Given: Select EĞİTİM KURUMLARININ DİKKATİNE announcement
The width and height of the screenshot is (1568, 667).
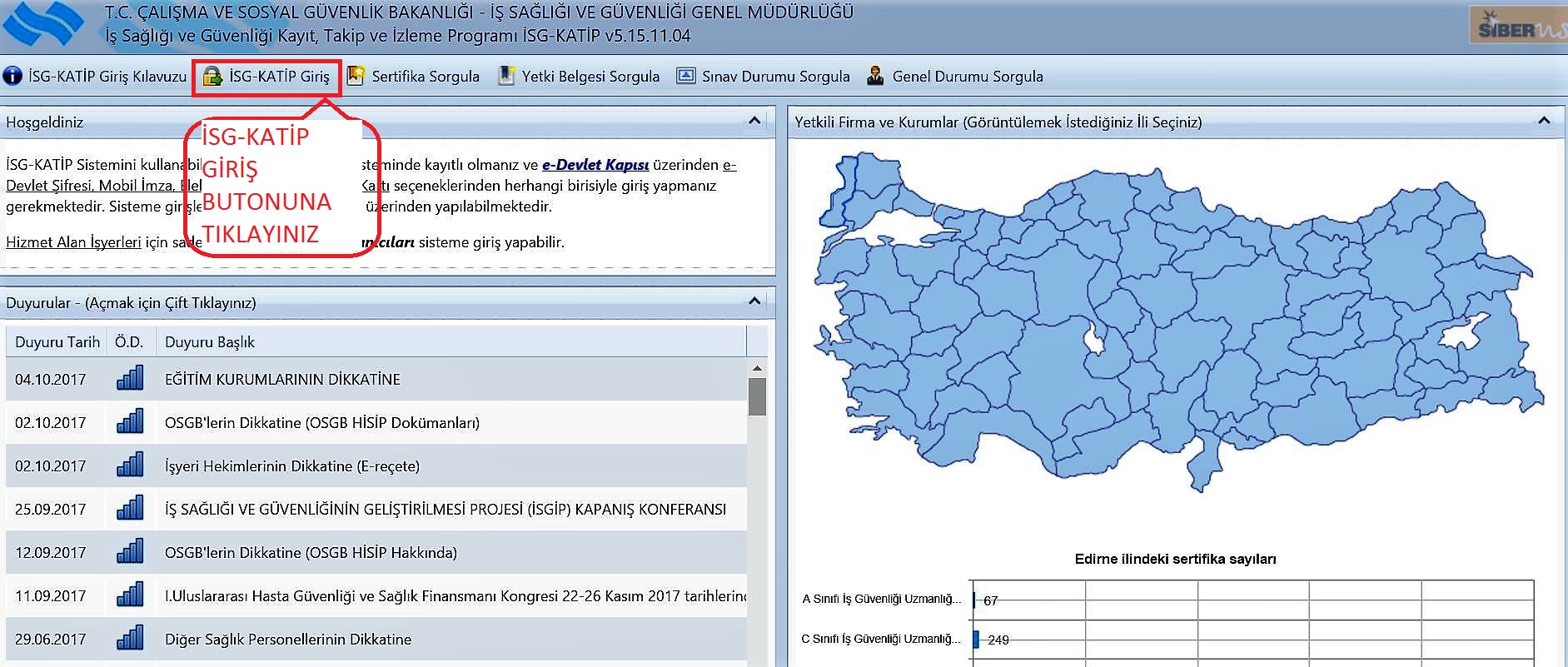Looking at the screenshot, I should pos(282,380).
